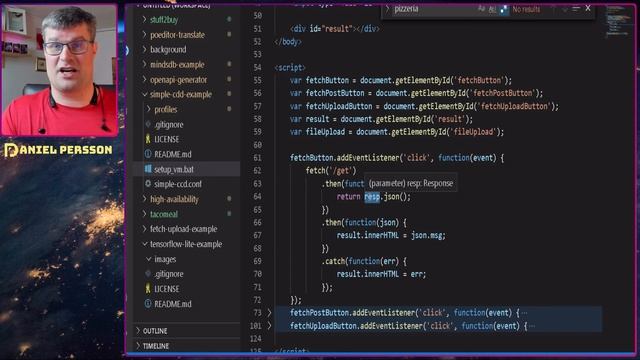Click the info icon beside simple-cdd-example README.md
This screenshot has height=360, width=640.
(148, 154)
